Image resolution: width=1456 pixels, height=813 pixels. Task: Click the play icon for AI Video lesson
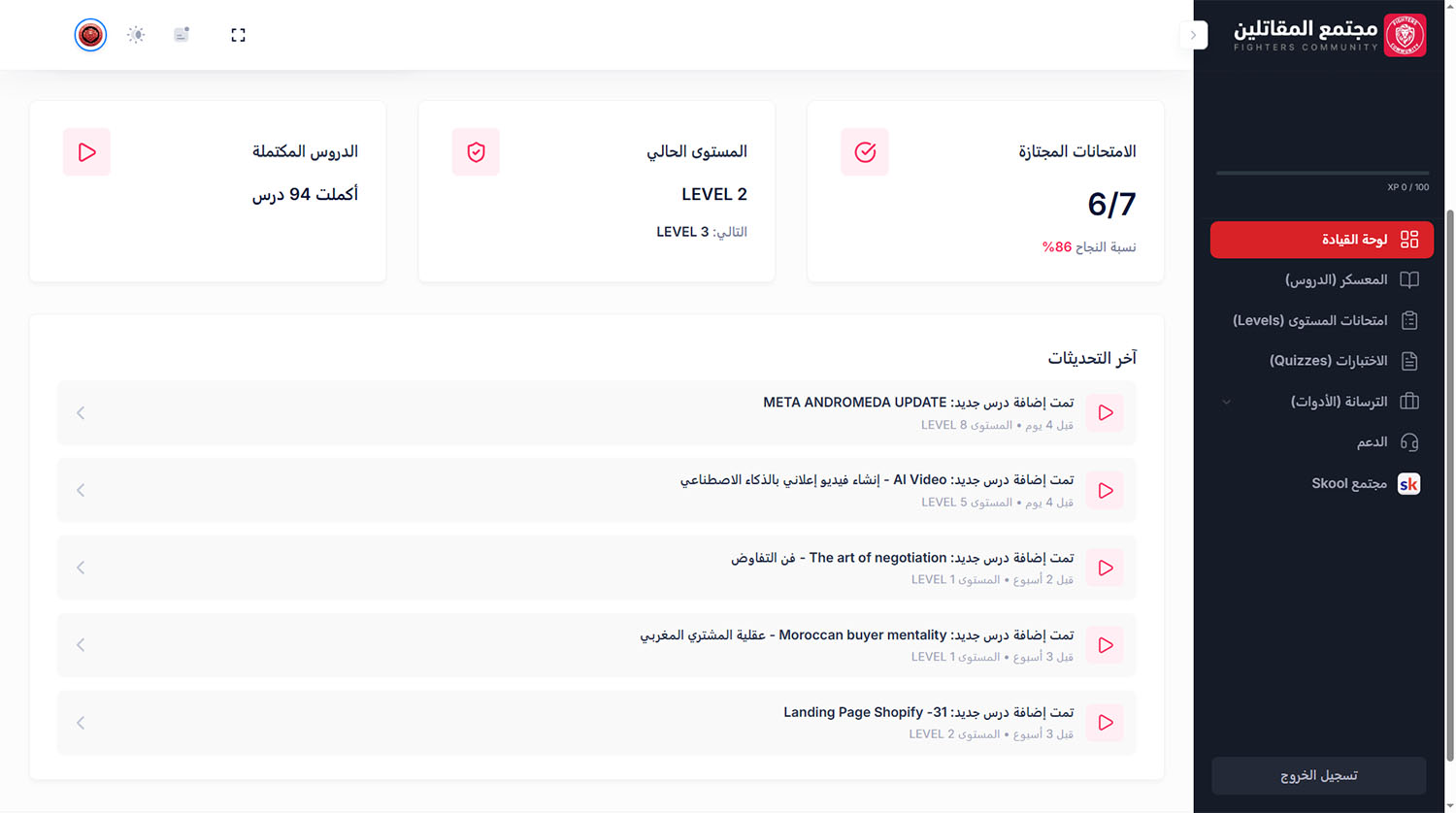1105,491
